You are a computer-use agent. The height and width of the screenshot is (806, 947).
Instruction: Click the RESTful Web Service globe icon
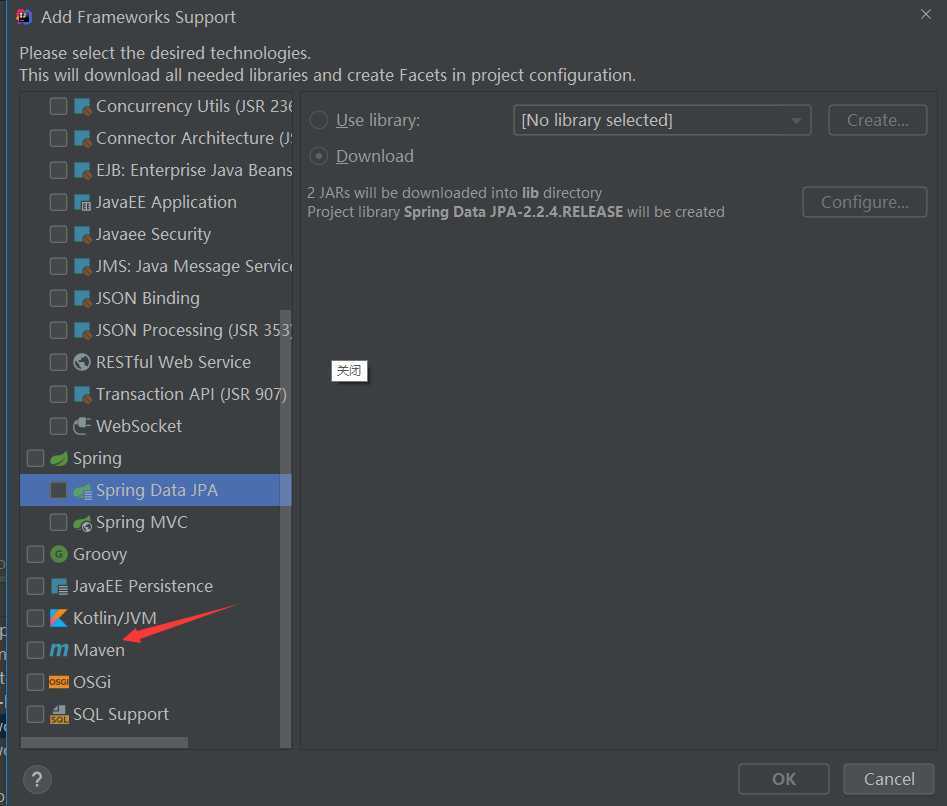82,362
